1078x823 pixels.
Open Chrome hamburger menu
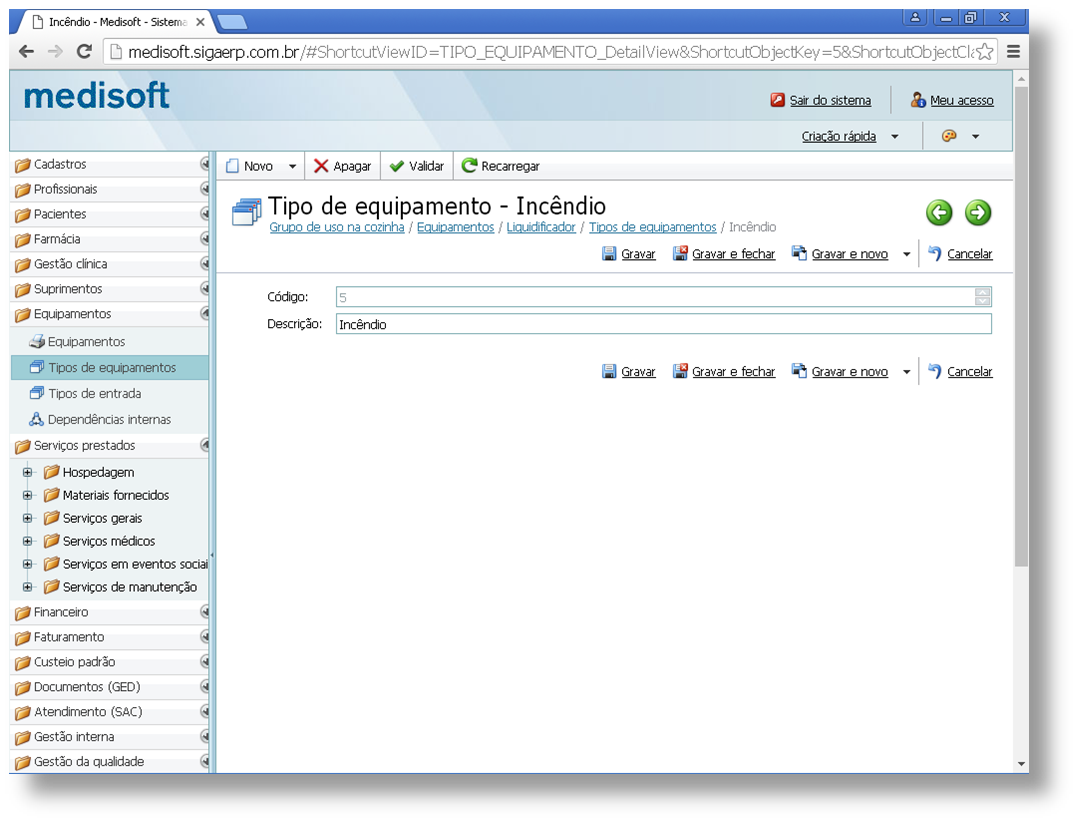1013,52
